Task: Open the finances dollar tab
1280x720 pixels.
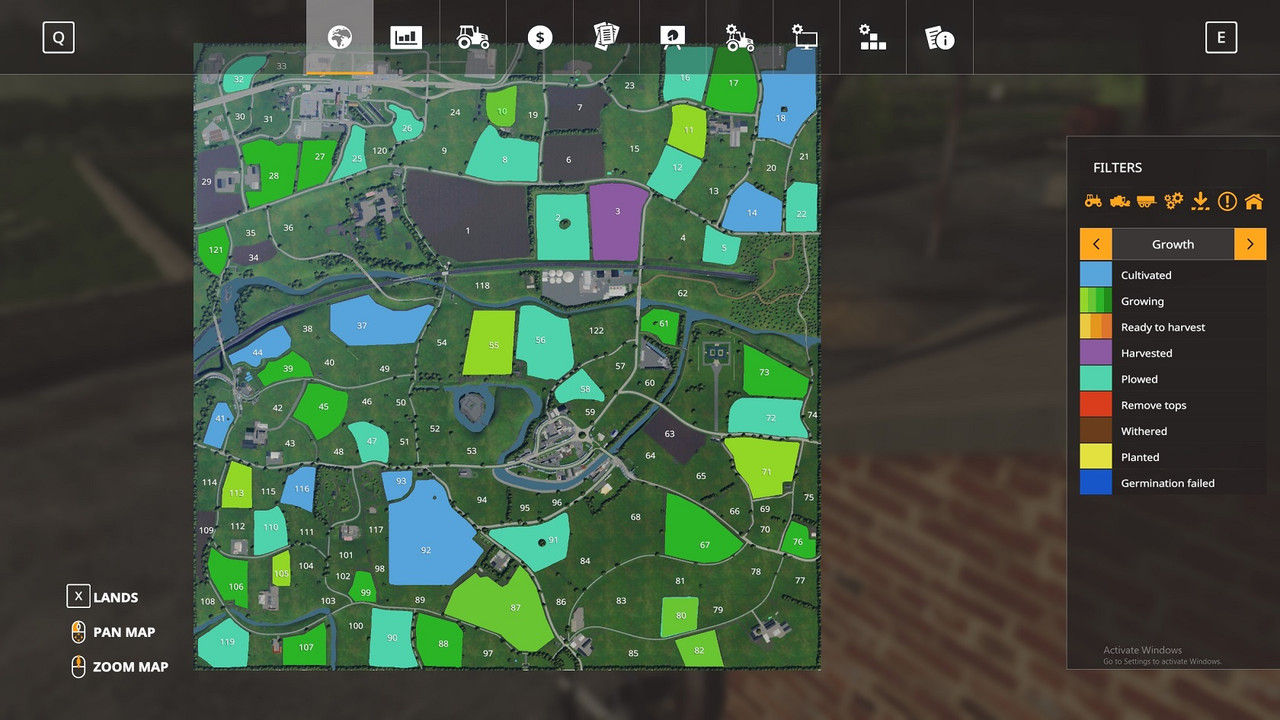Action: click(540, 38)
